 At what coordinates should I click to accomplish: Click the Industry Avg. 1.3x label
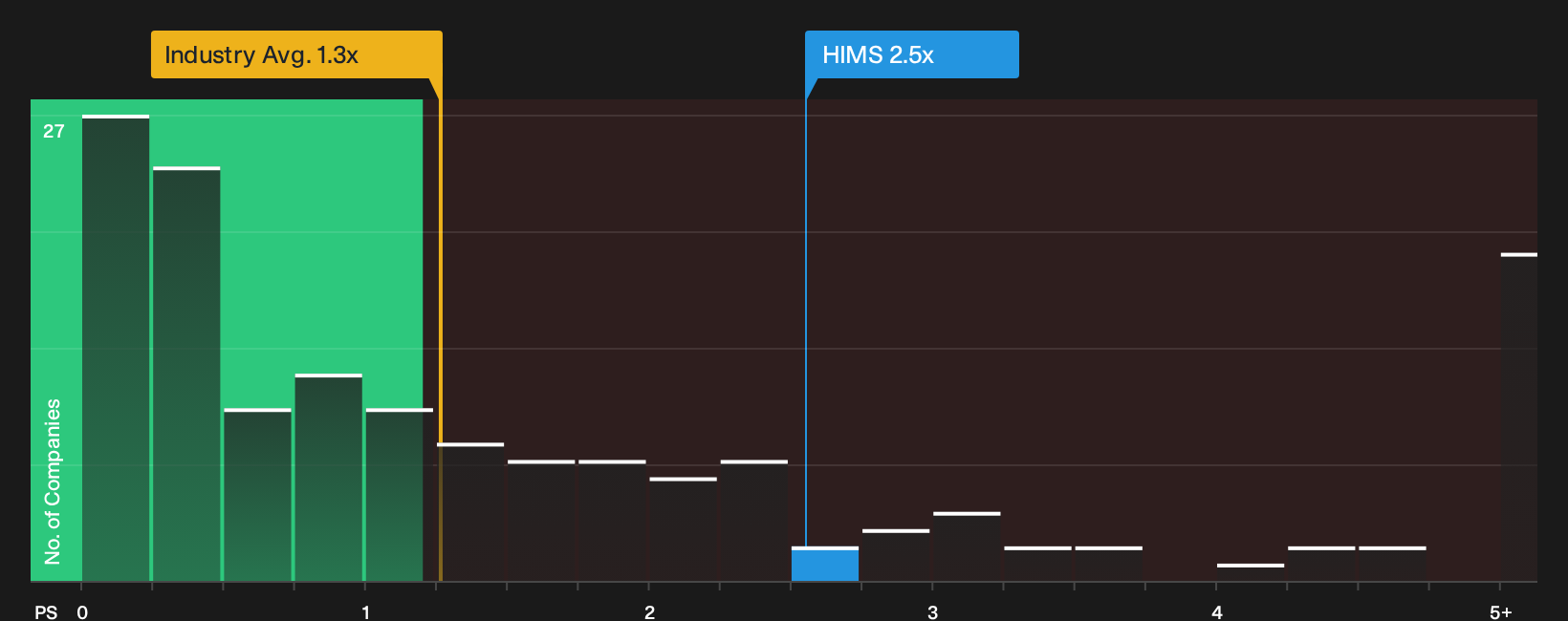coord(296,54)
